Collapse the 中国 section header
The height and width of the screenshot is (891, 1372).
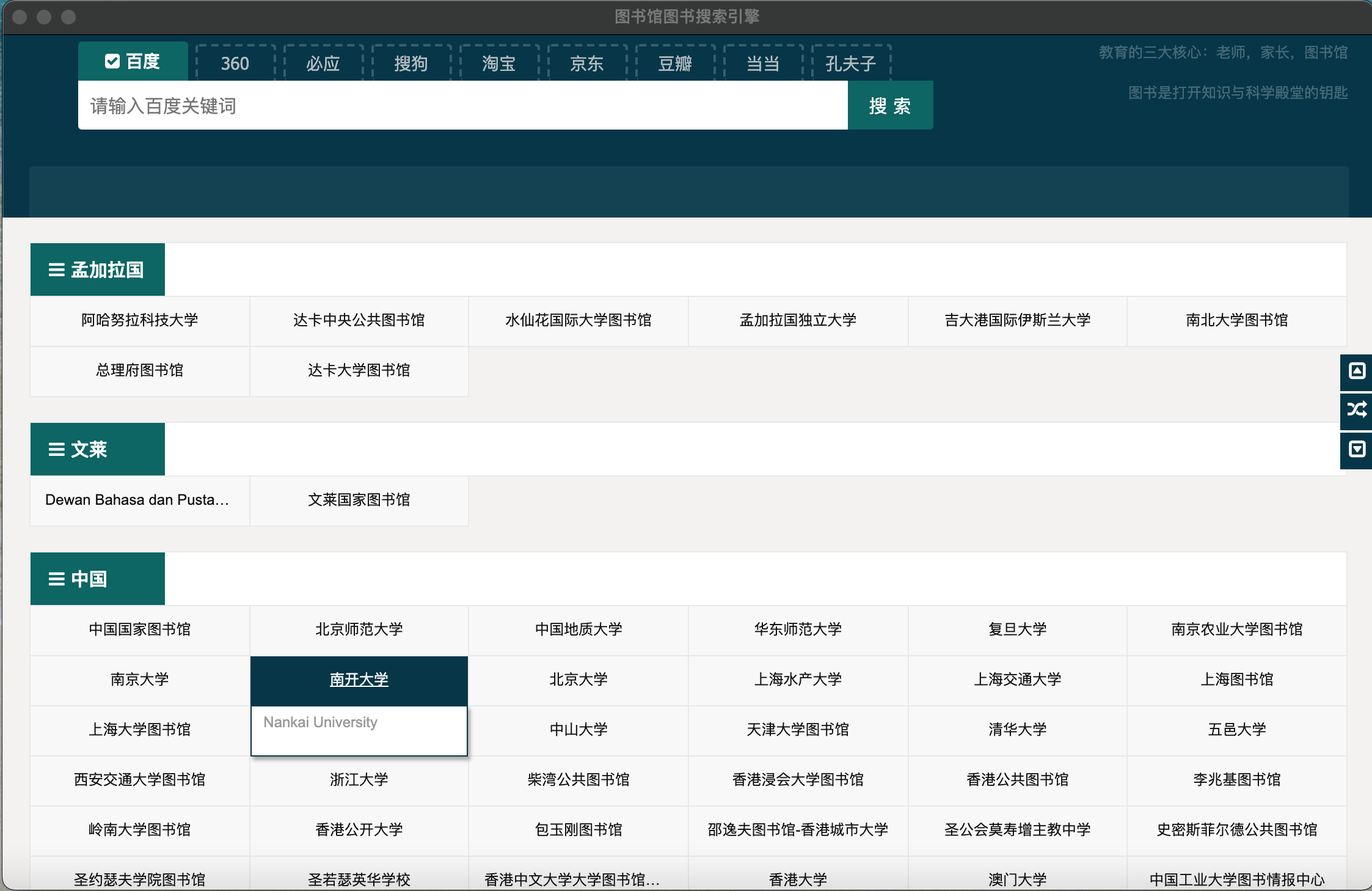(x=89, y=579)
